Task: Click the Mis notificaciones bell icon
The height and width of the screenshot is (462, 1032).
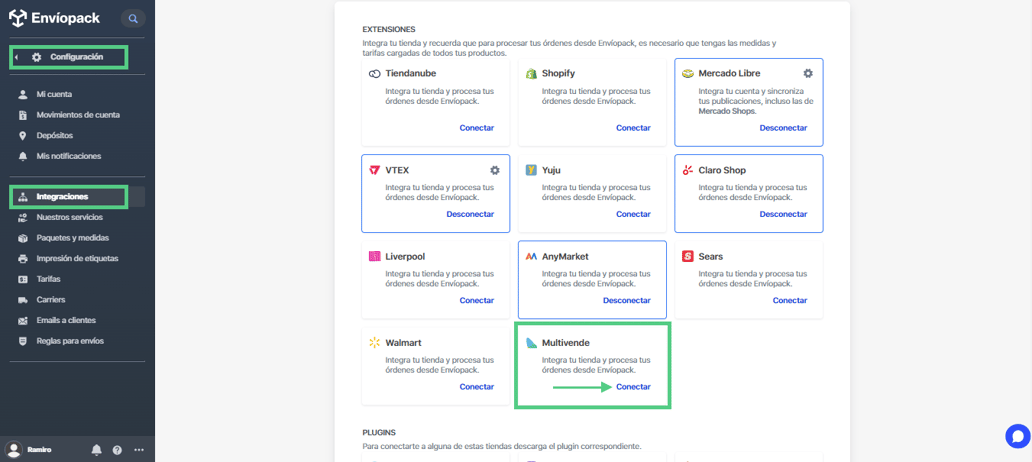Action: click(23, 156)
